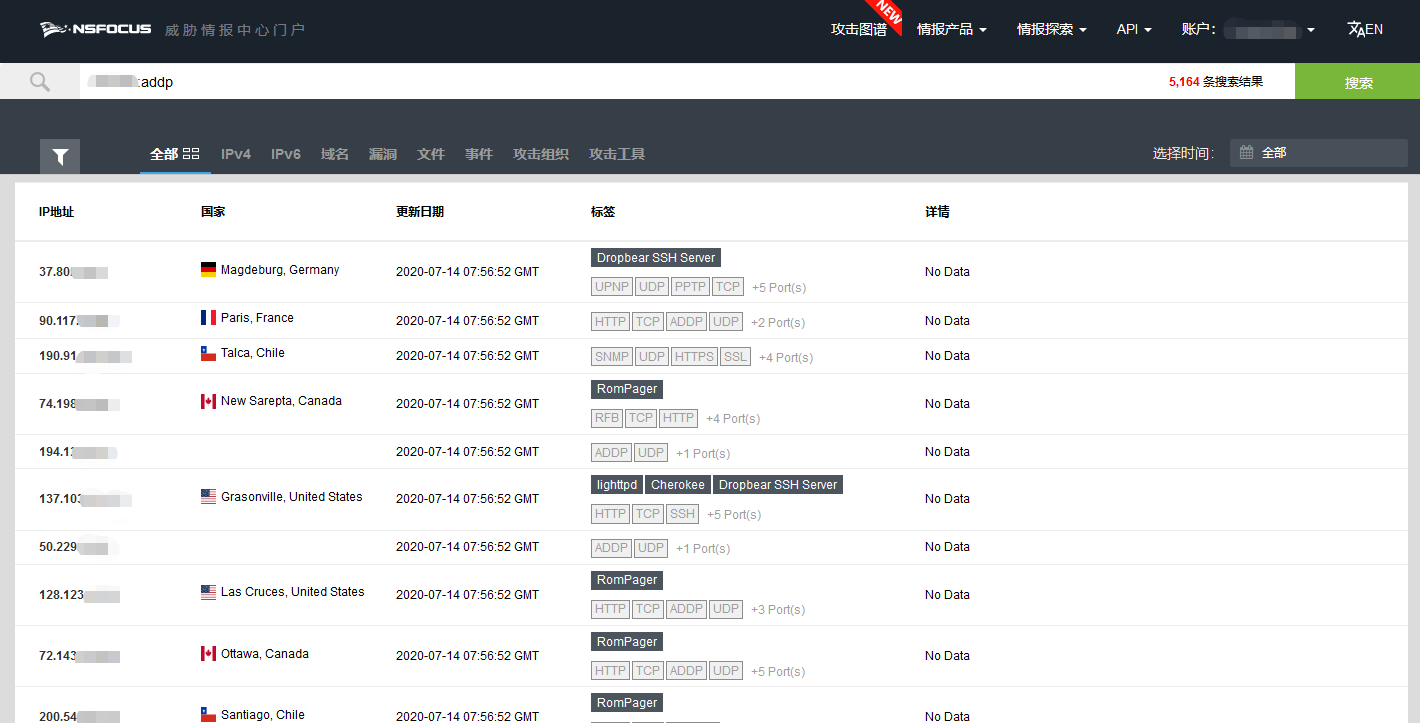Image resolution: width=1420 pixels, height=723 pixels.
Task: Open the 攻击图谱 menu item
Action: click(x=858, y=30)
